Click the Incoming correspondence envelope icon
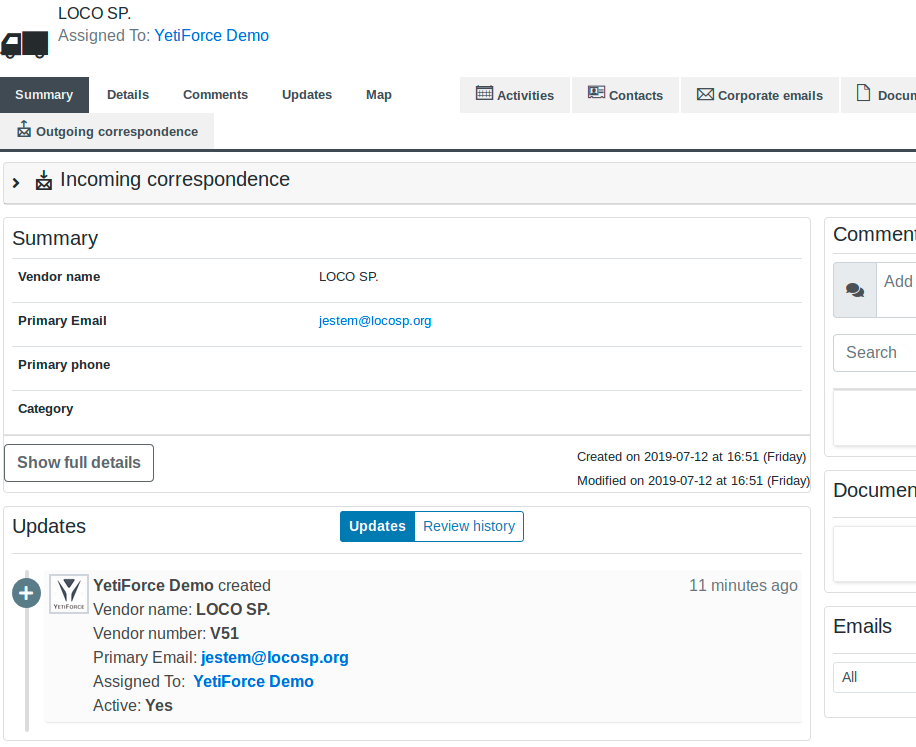916x747 pixels. click(44, 180)
